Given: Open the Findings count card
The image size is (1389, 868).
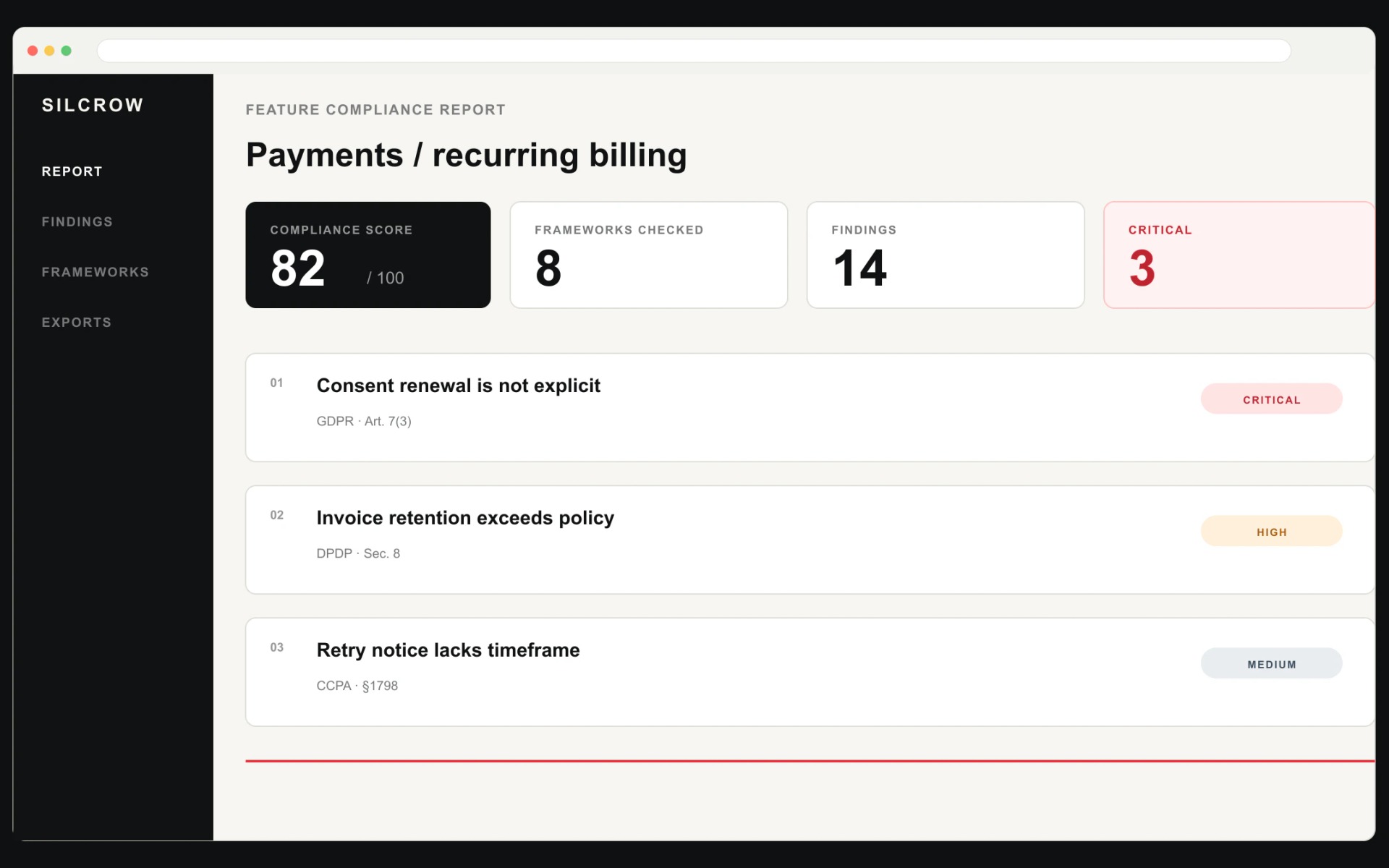Looking at the screenshot, I should tap(945, 255).
